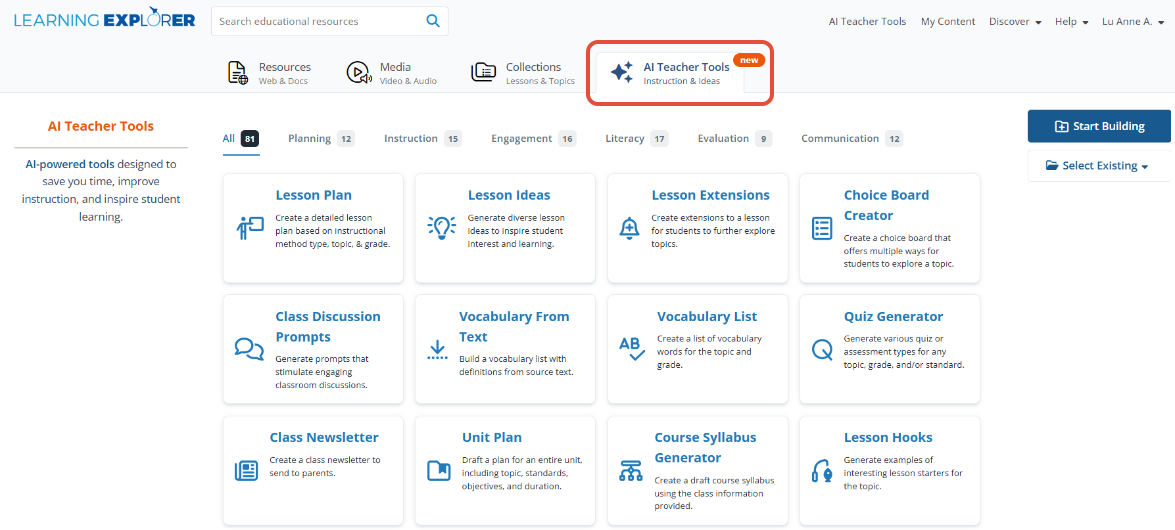Open the Vocabulary List title
Image resolution: width=1175 pixels, height=530 pixels.
coord(707,316)
